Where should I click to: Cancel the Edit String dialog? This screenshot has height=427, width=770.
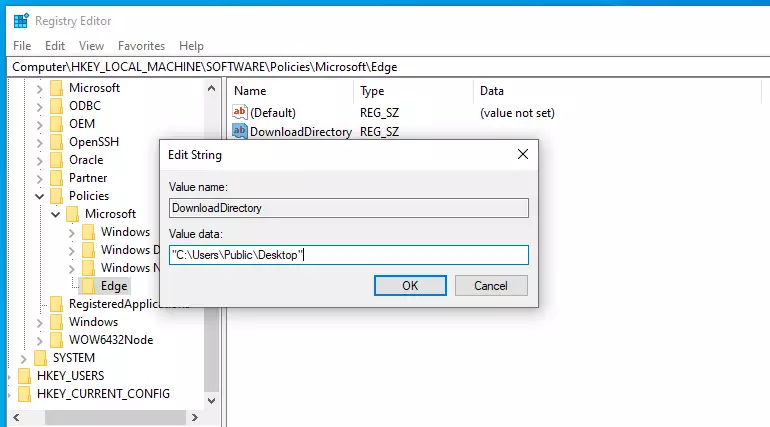491,286
